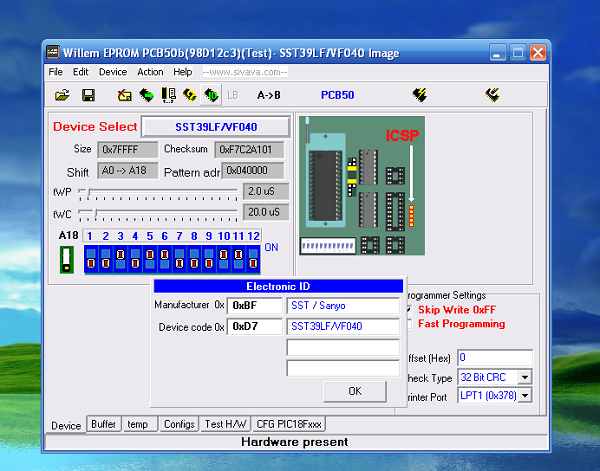This screenshot has height=471, width=600.
Task: Save buffer with the floppy disk icon
Action: click(x=88, y=95)
